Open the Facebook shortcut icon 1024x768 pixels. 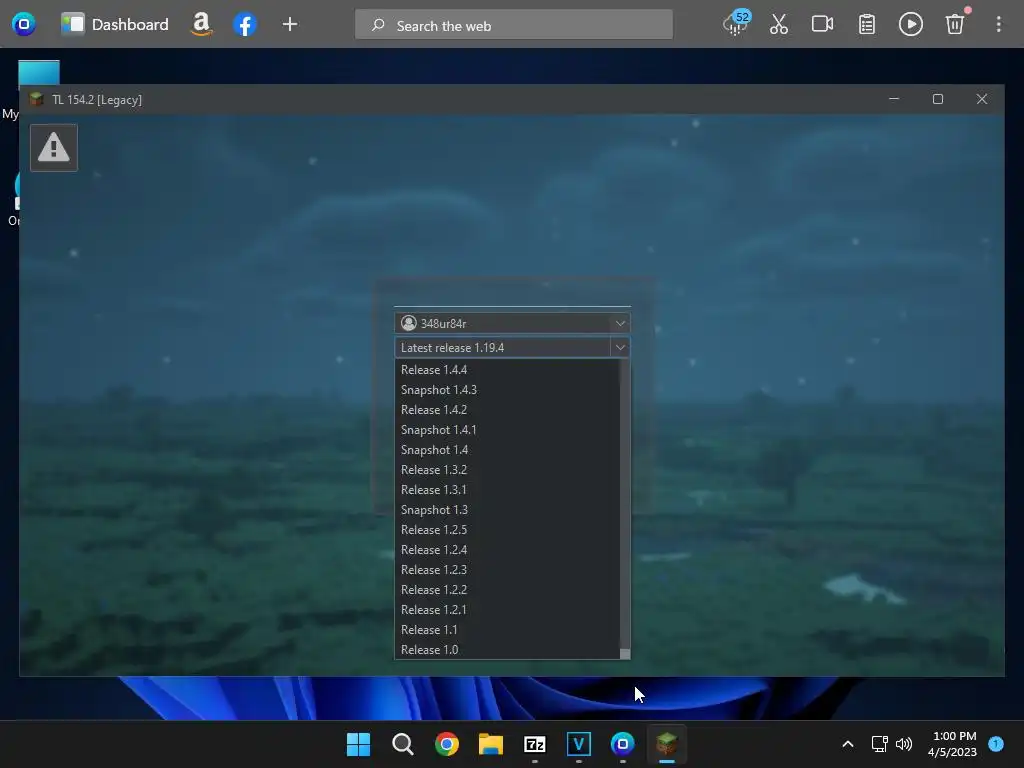click(x=245, y=25)
